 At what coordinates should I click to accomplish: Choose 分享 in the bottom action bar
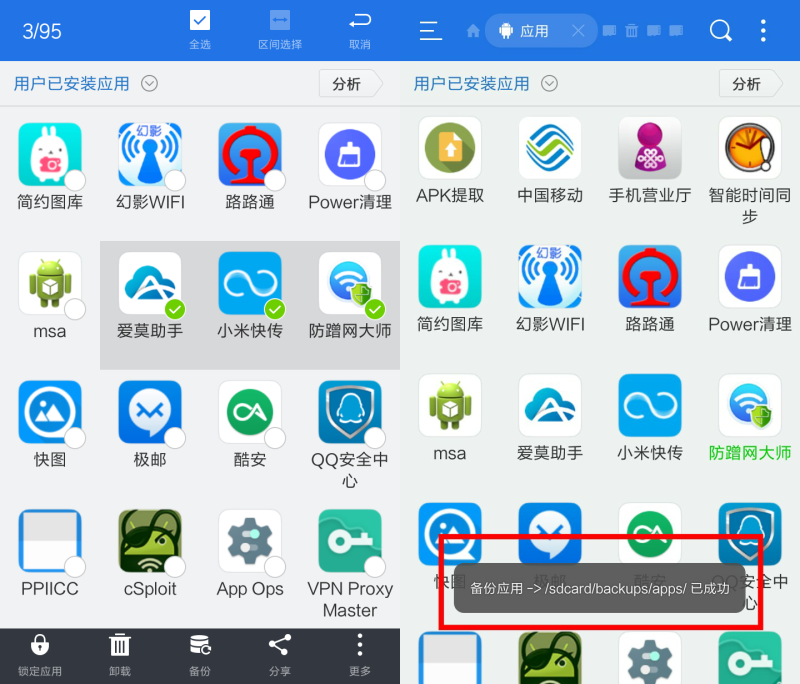[x=280, y=656]
